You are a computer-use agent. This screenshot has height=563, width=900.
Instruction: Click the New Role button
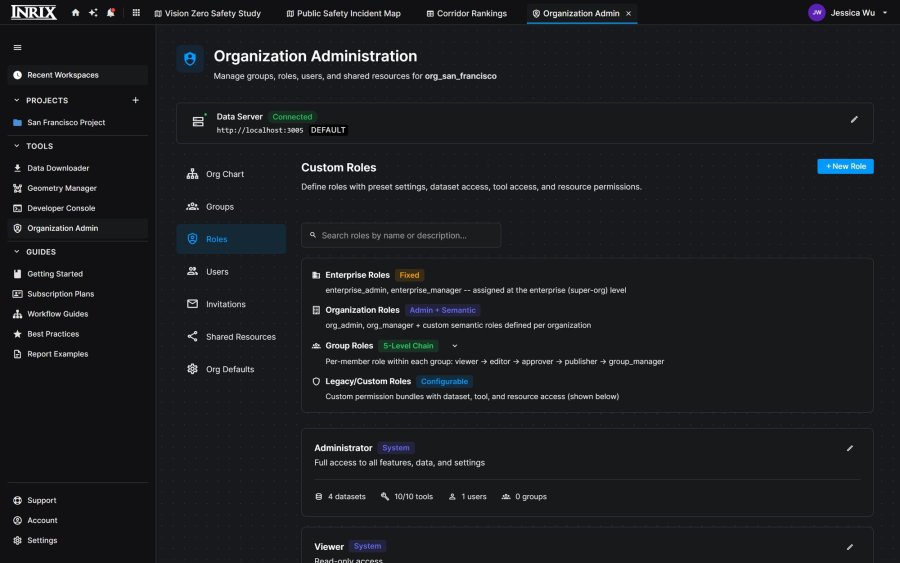pos(845,166)
